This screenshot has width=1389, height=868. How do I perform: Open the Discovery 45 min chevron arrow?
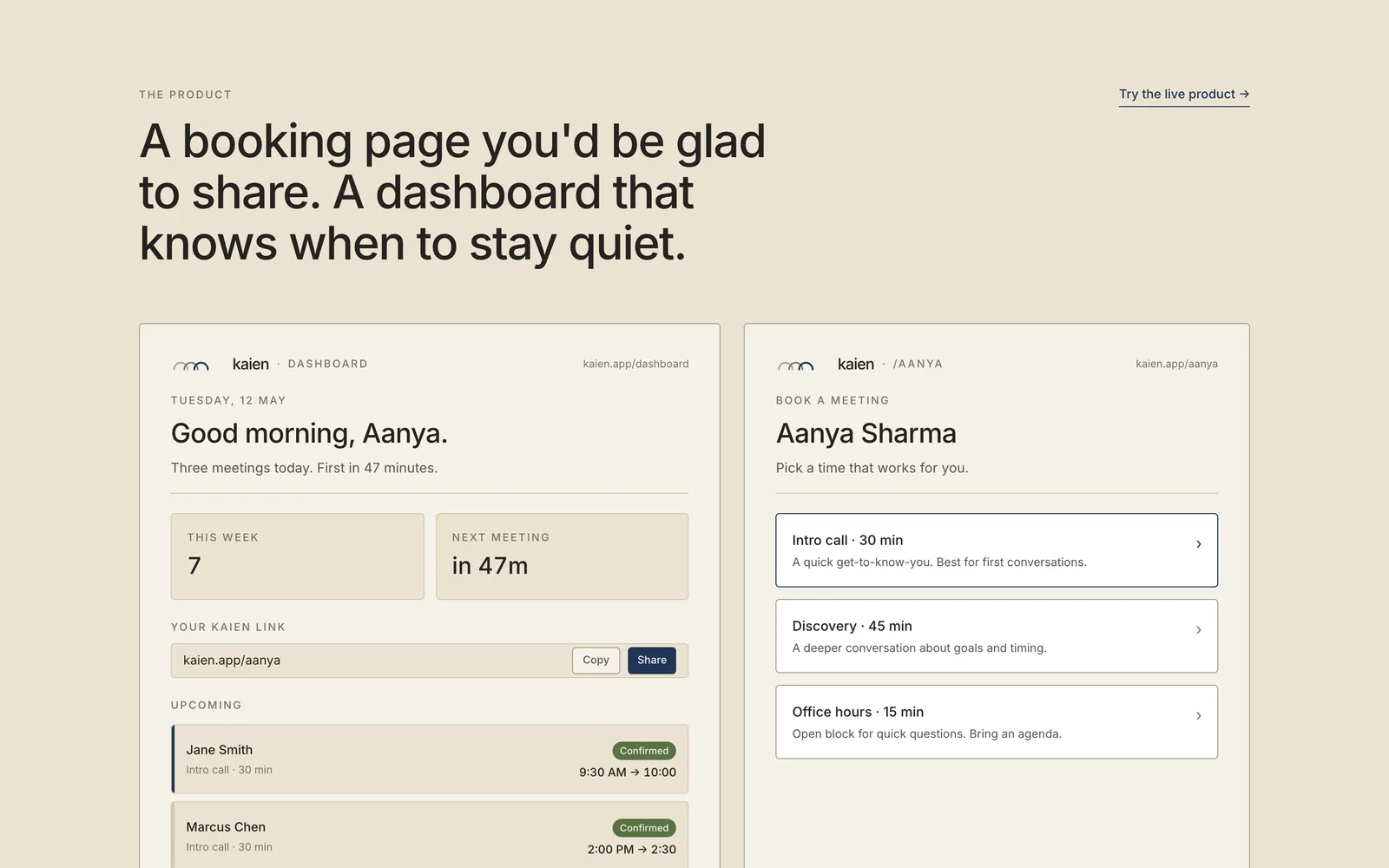(x=1199, y=630)
